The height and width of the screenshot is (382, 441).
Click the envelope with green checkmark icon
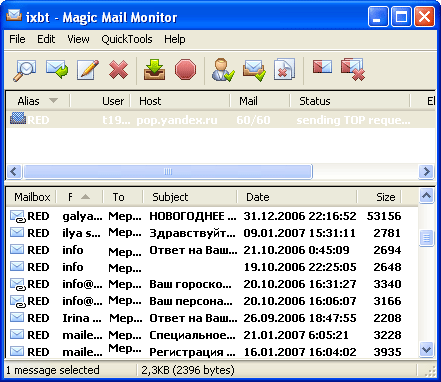[254, 70]
